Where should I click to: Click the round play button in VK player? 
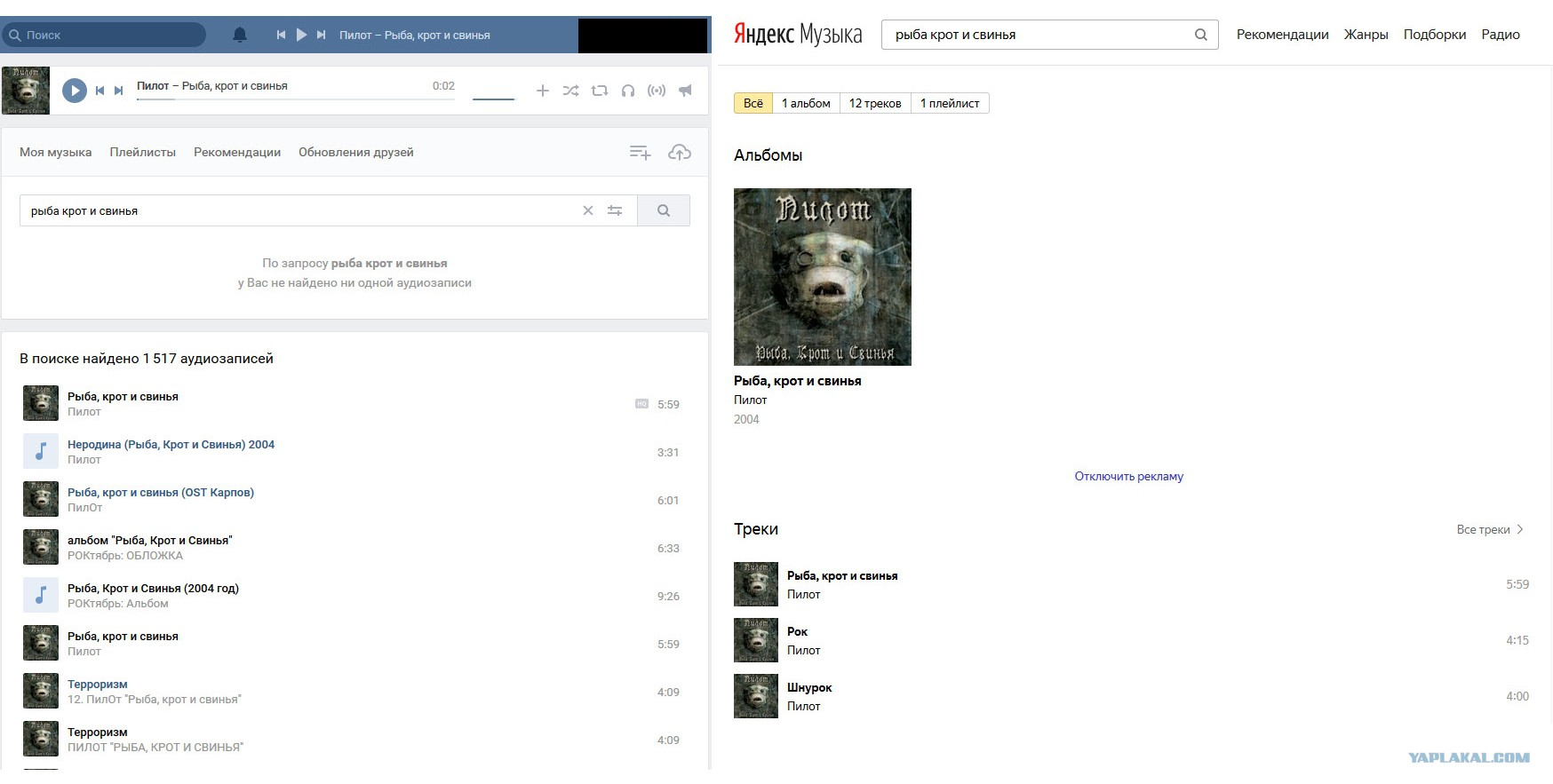pyautogui.click(x=75, y=91)
